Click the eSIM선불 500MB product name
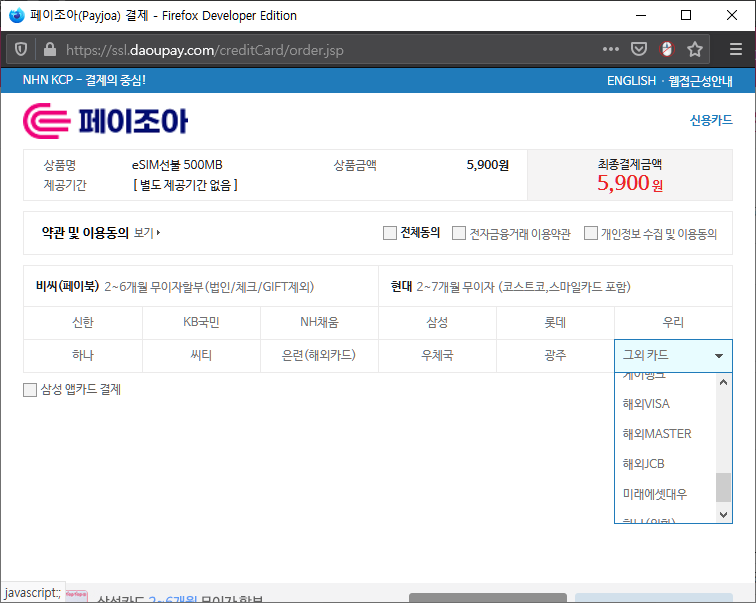The height and width of the screenshot is (603, 756). 177,165
